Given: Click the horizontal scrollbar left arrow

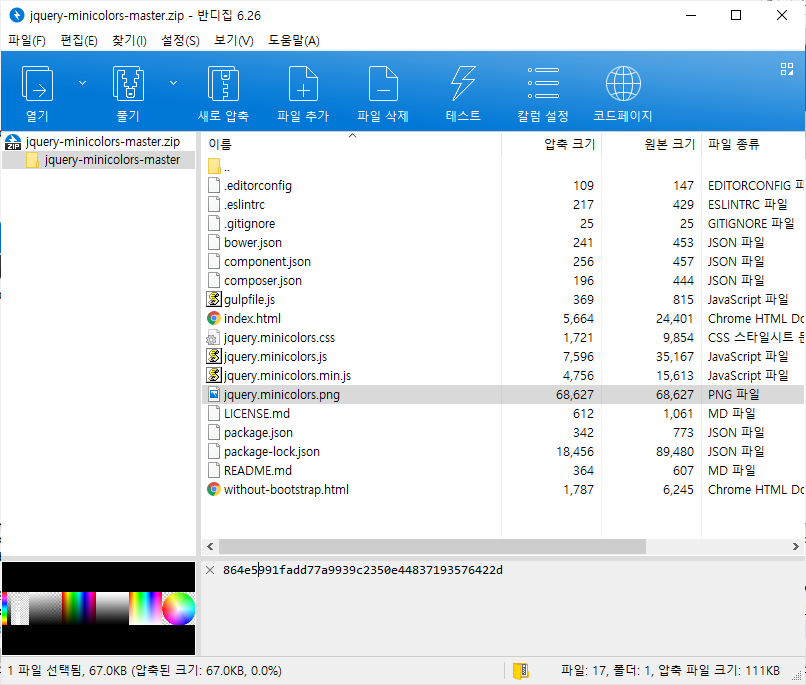Looking at the screenshot, I should [x=210, y=546].
